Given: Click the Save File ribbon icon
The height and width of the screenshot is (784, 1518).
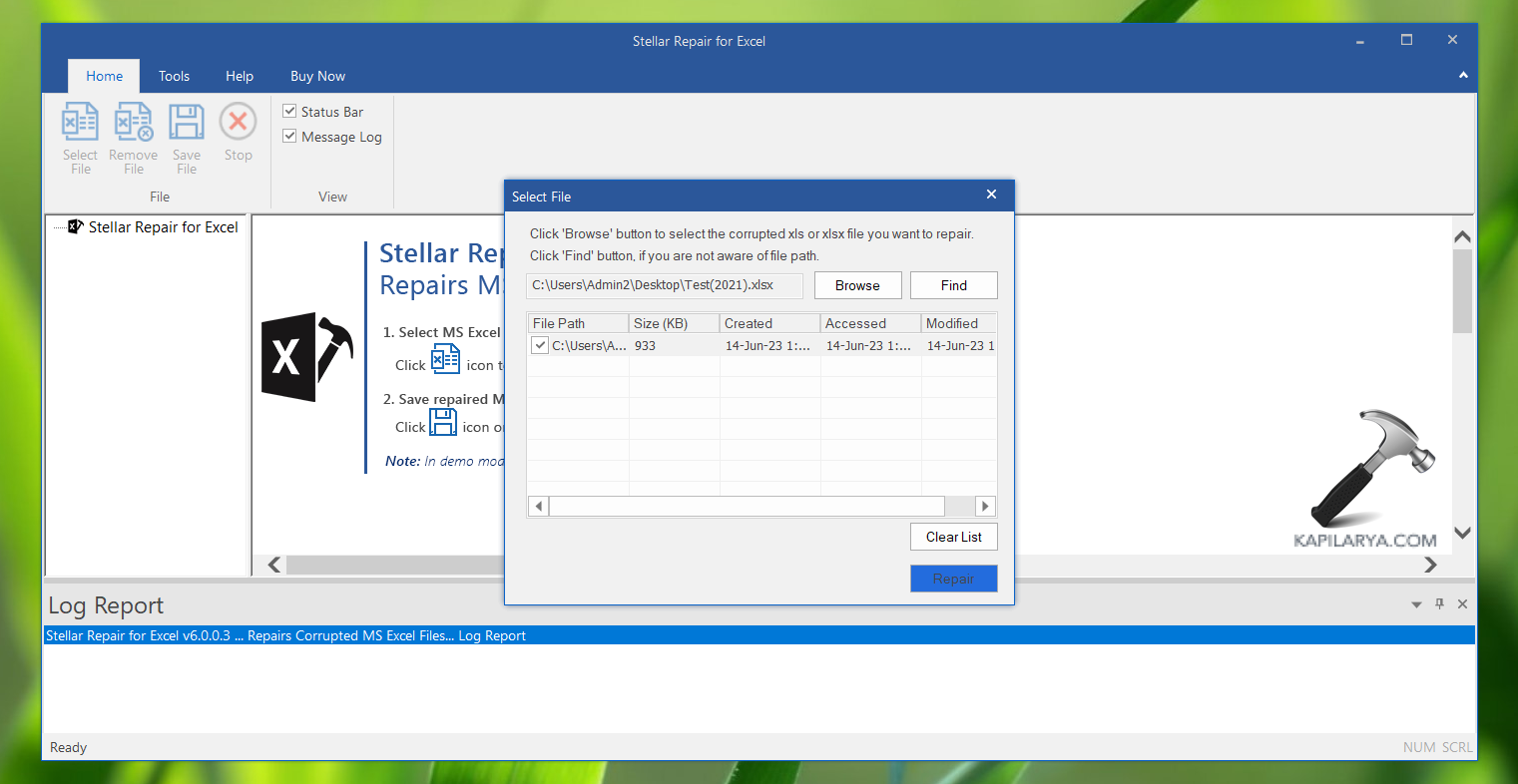Looking at the screenshot, I should point(187,124).
